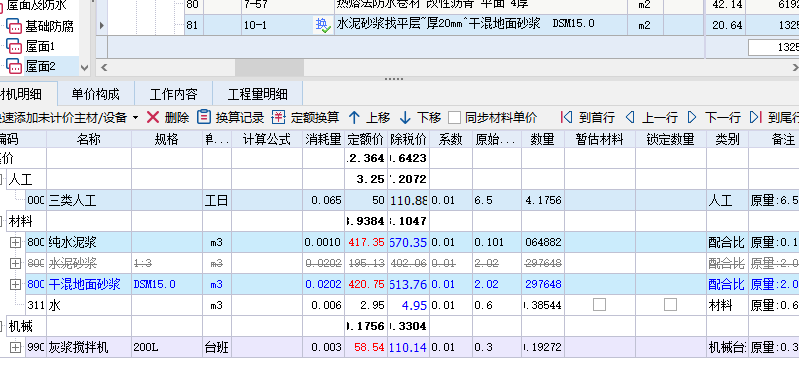The width and height of the screenshot is (799, 378).
Task: Click the 数量 column header
Action: (543, 139)
